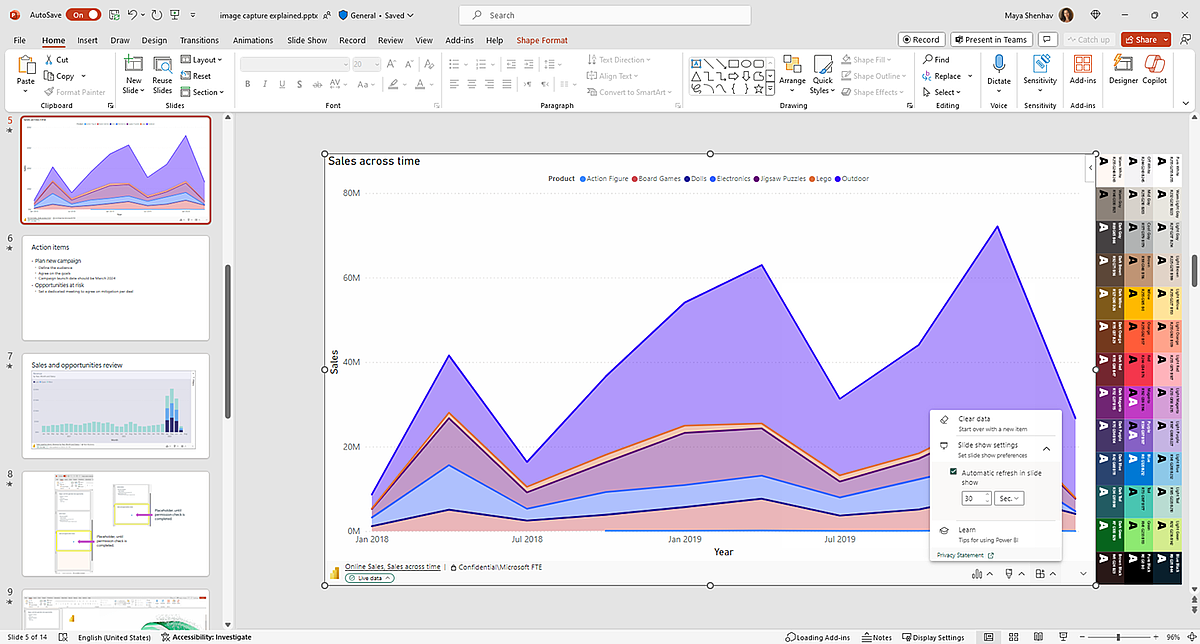The image size is (1200, 644).
Task: Open the Privacy Statement link
Action: (962, 555)
